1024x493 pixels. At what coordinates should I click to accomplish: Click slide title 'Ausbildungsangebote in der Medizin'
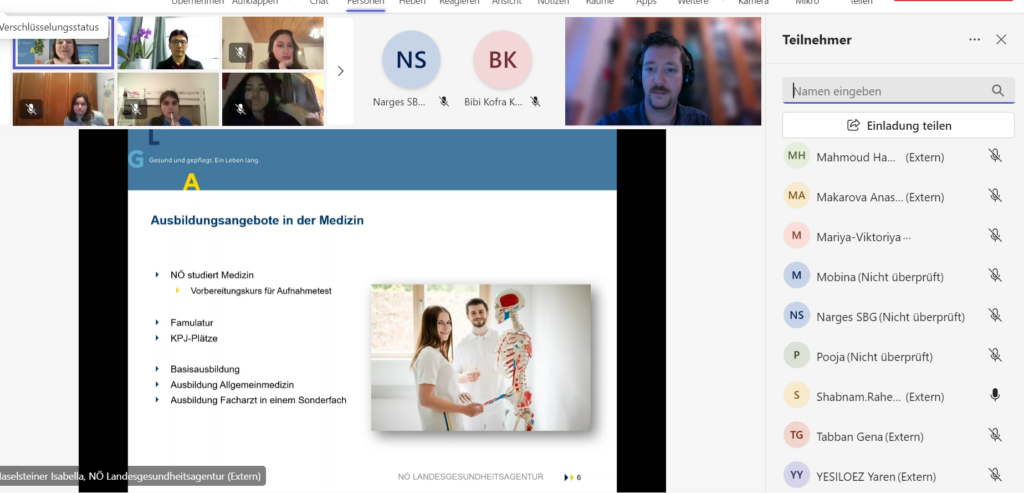(x=257, y=221)
